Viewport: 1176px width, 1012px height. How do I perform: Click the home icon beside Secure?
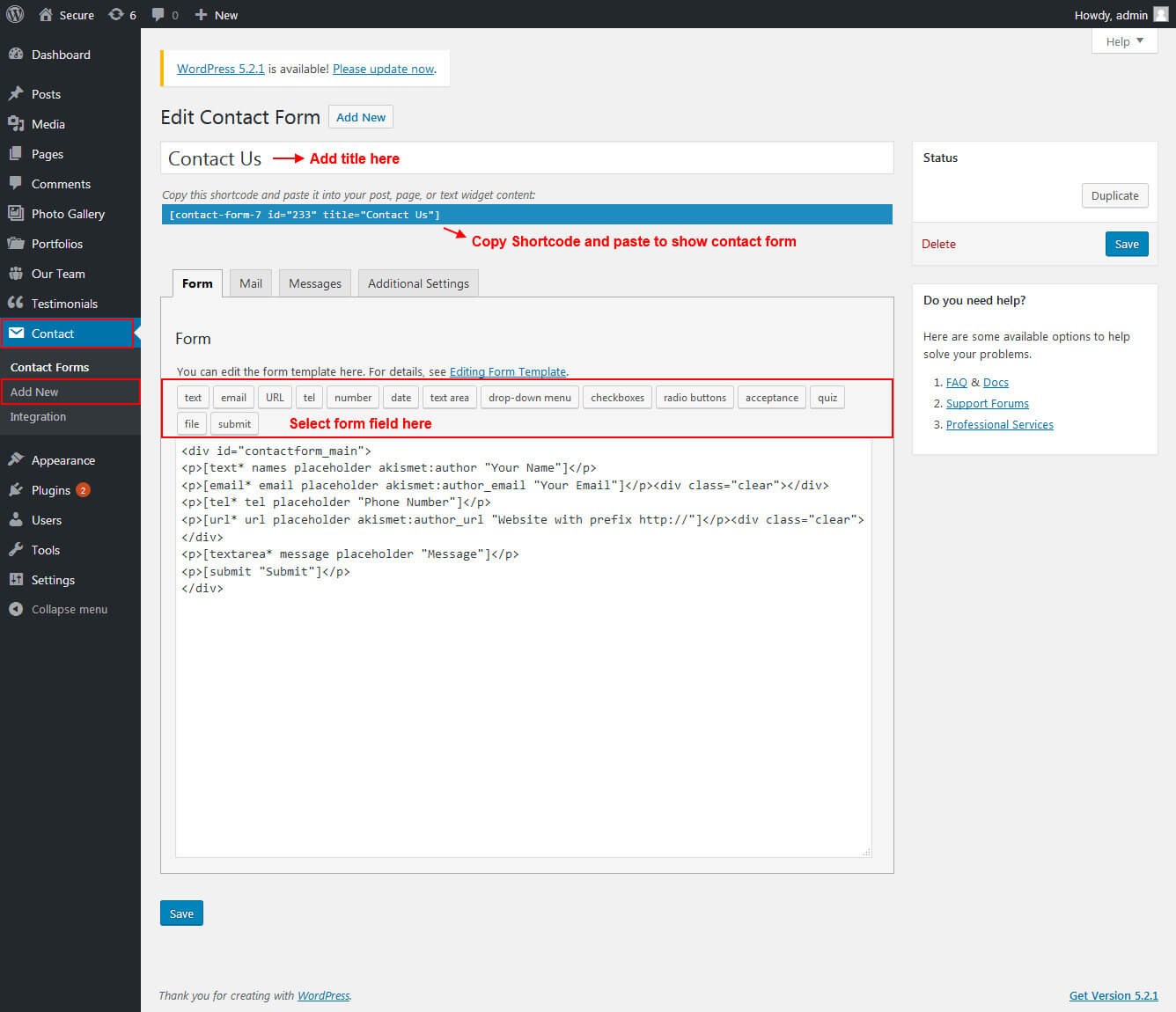pos(46,14)
